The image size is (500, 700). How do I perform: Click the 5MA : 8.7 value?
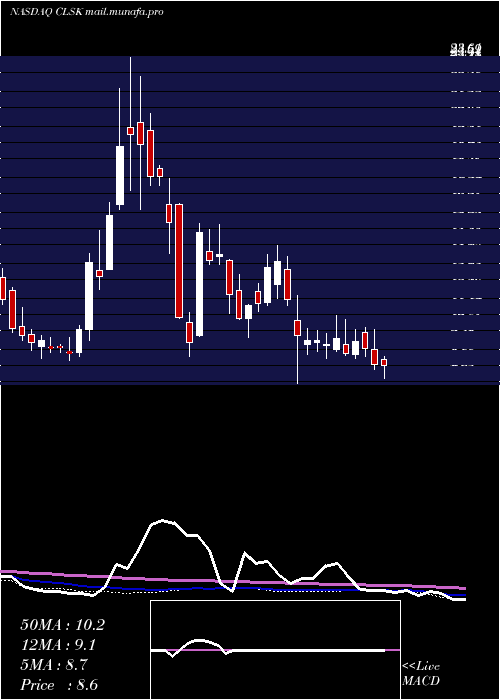pyautogui.click(x=54, y=665)
